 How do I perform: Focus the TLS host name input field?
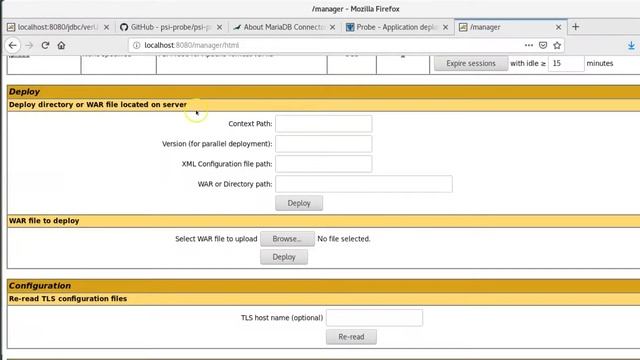[374, 318]
